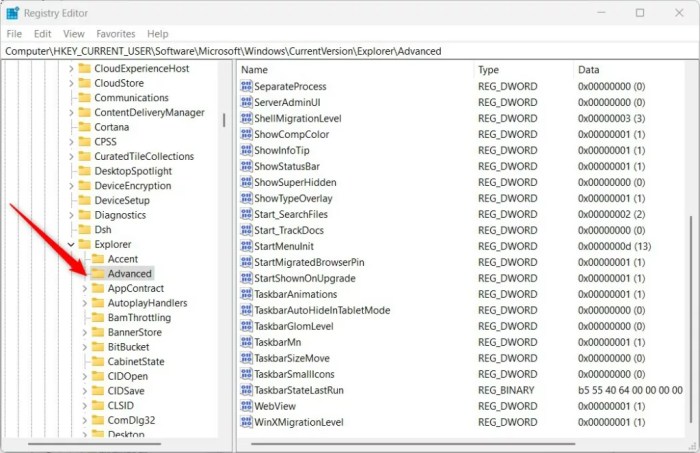Click the SeparateProcess DWORD value icon

[246, 86]
